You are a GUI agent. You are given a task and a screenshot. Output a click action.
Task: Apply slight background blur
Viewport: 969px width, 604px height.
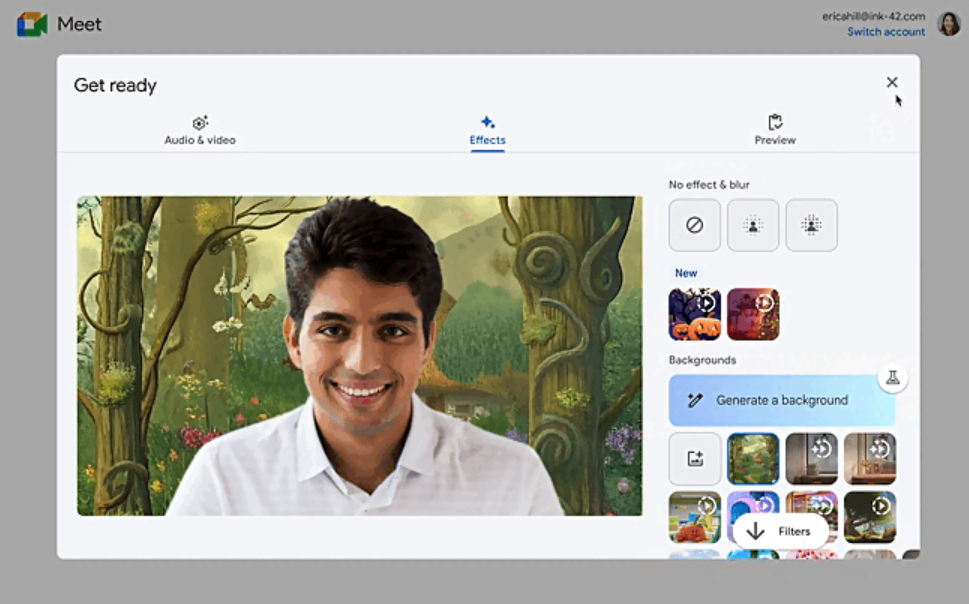753,225
